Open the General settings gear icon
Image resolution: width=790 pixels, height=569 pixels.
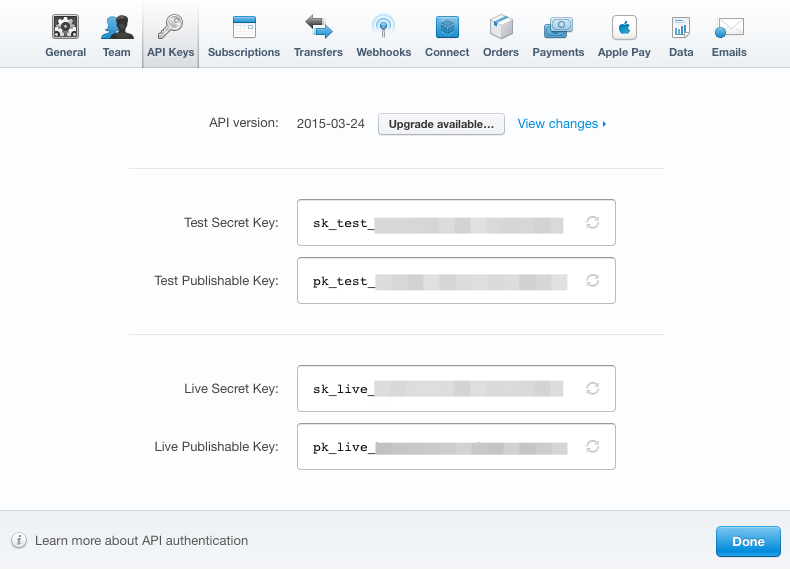click(65, 27)
